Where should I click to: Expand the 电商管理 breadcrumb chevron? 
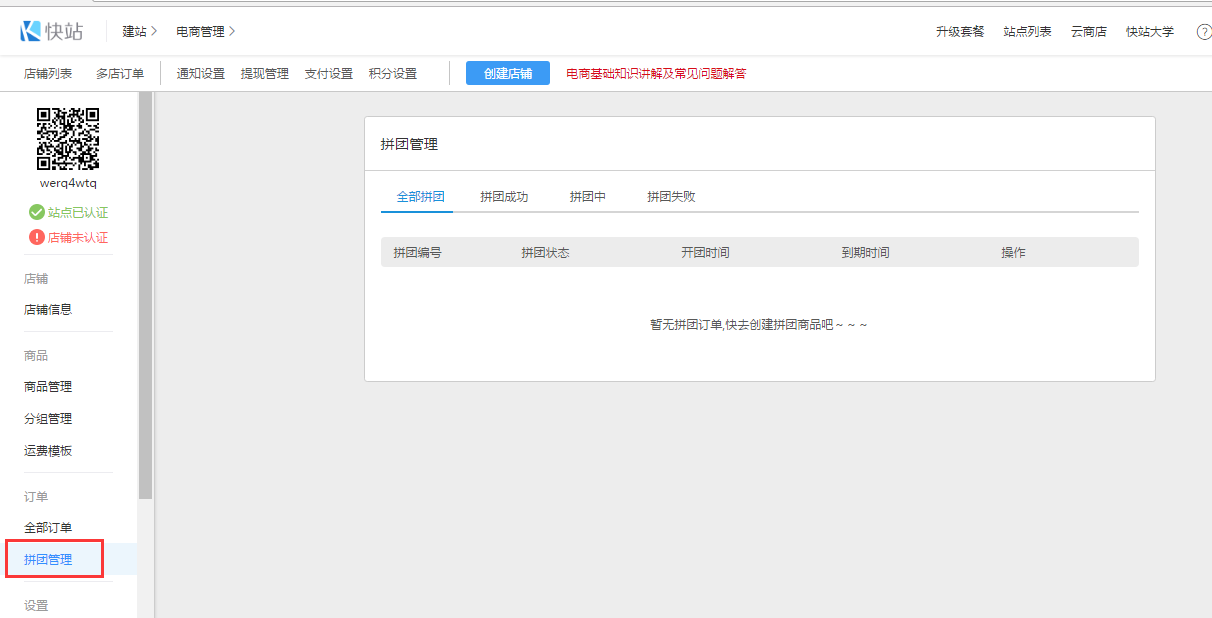click(232, 32)
